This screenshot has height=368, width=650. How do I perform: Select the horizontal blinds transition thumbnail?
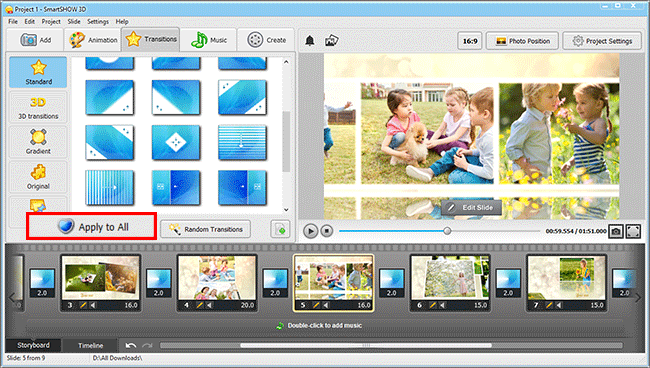(x=242, y=142)
